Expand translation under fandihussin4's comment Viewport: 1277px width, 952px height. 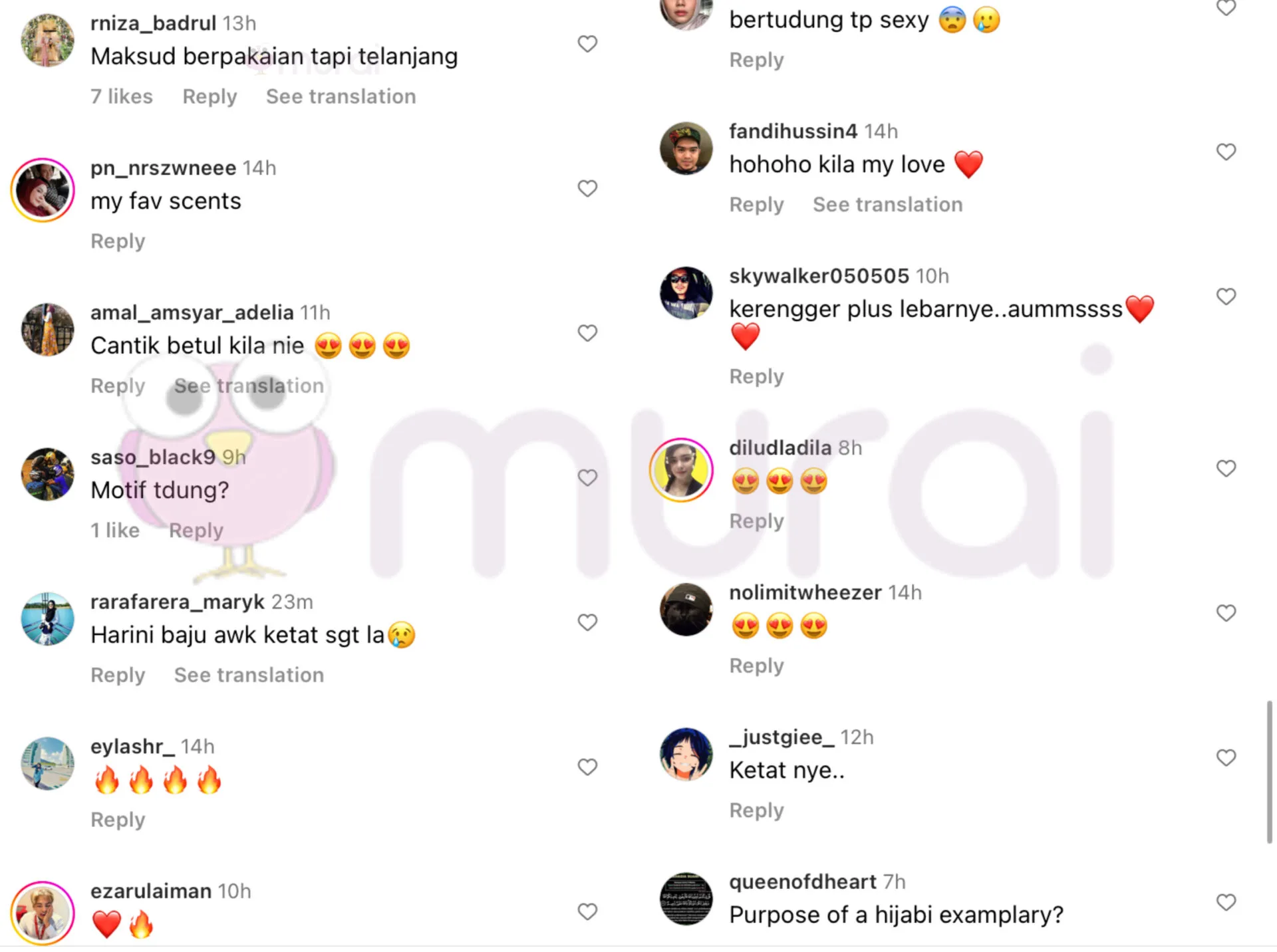tap(887, 205)
